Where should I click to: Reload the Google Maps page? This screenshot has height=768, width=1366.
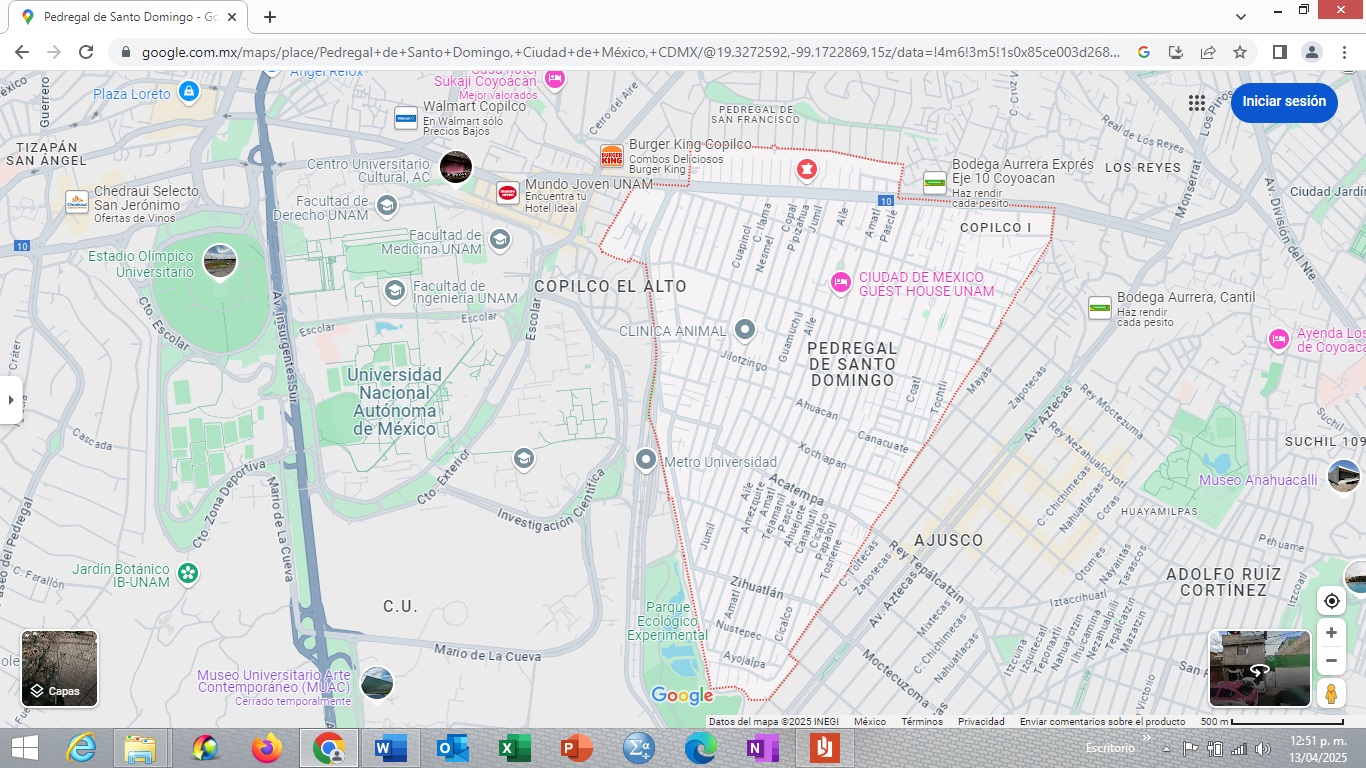(x=86, y=52)
